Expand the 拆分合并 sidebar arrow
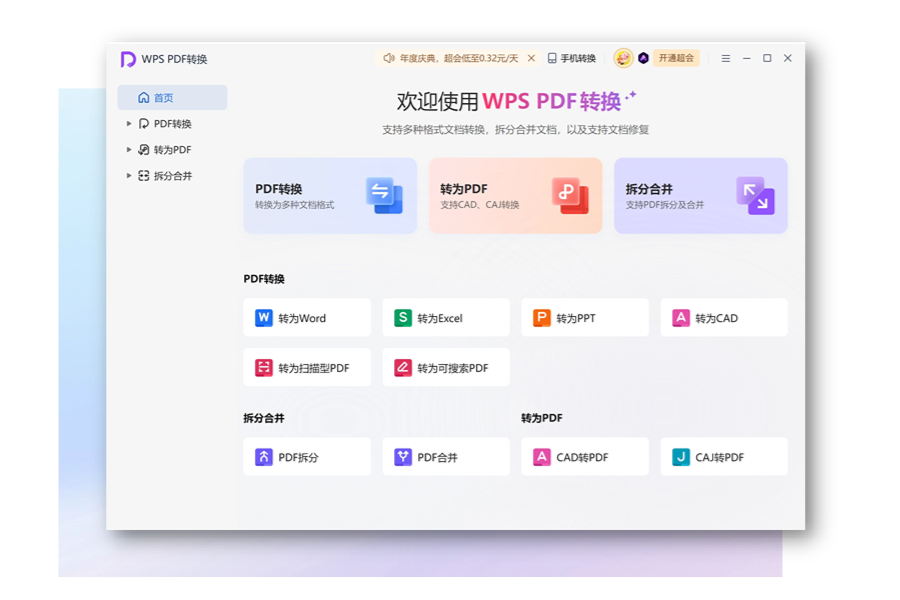Viewport: 900px width, 600px height. coord(129,176)
